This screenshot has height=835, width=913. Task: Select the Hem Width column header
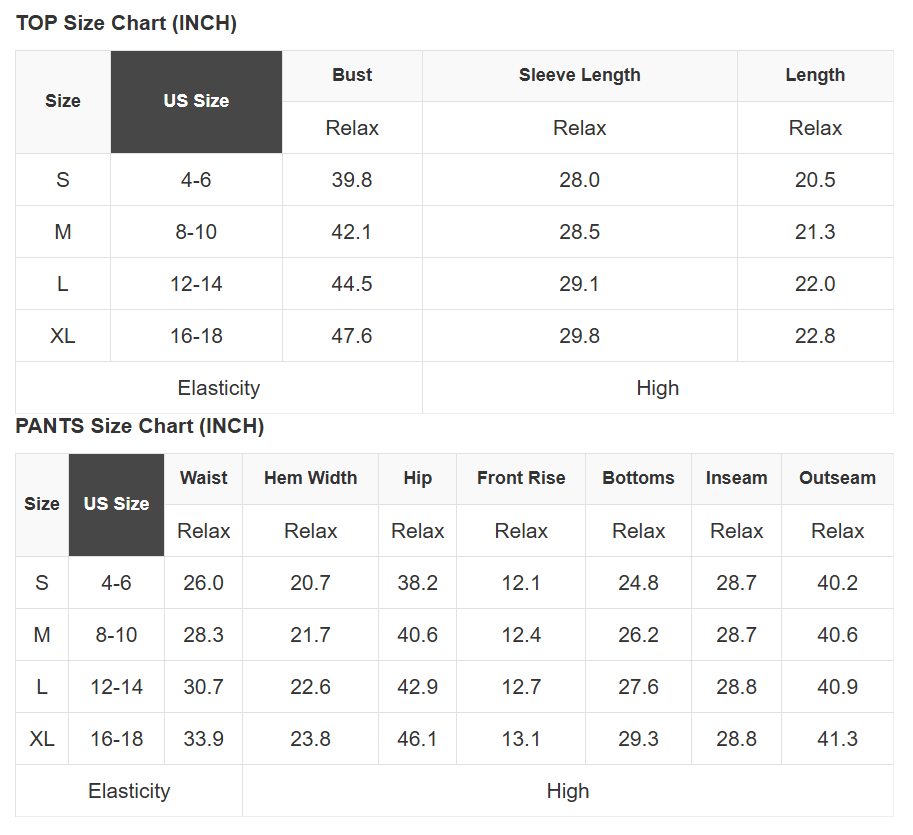(310, 478)
